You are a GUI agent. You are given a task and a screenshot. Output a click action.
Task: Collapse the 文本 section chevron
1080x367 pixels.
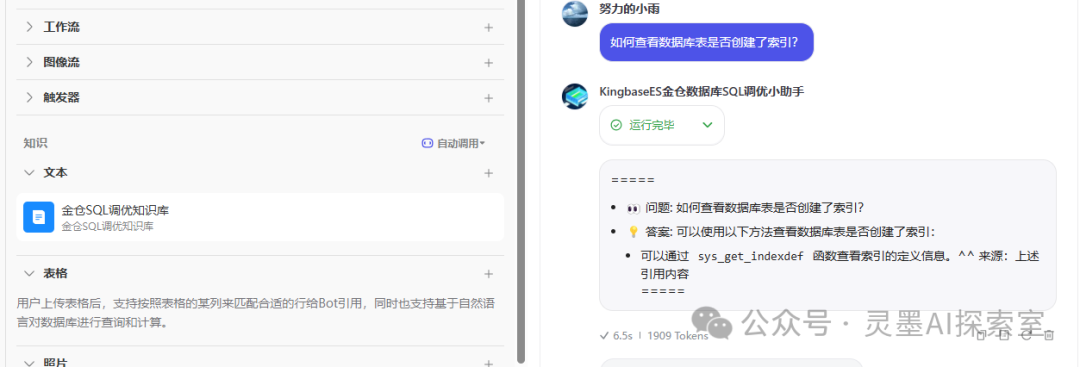pyautogui.click(x=29, y=172)
